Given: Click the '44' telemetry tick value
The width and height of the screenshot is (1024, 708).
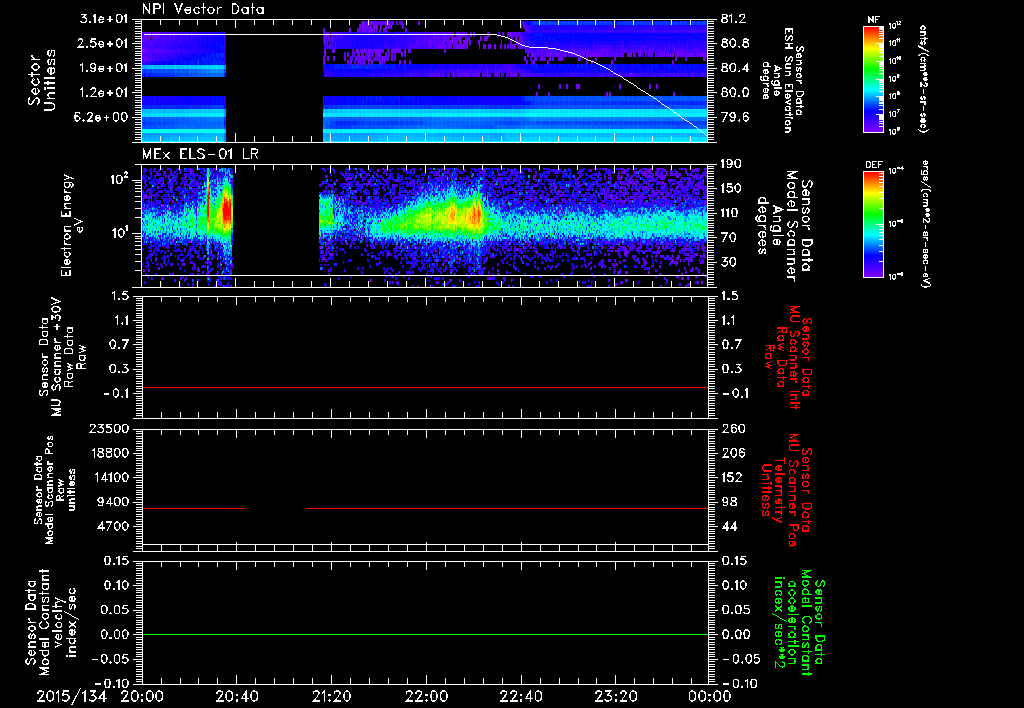Looking at the screenshot, I should point(729,527).
